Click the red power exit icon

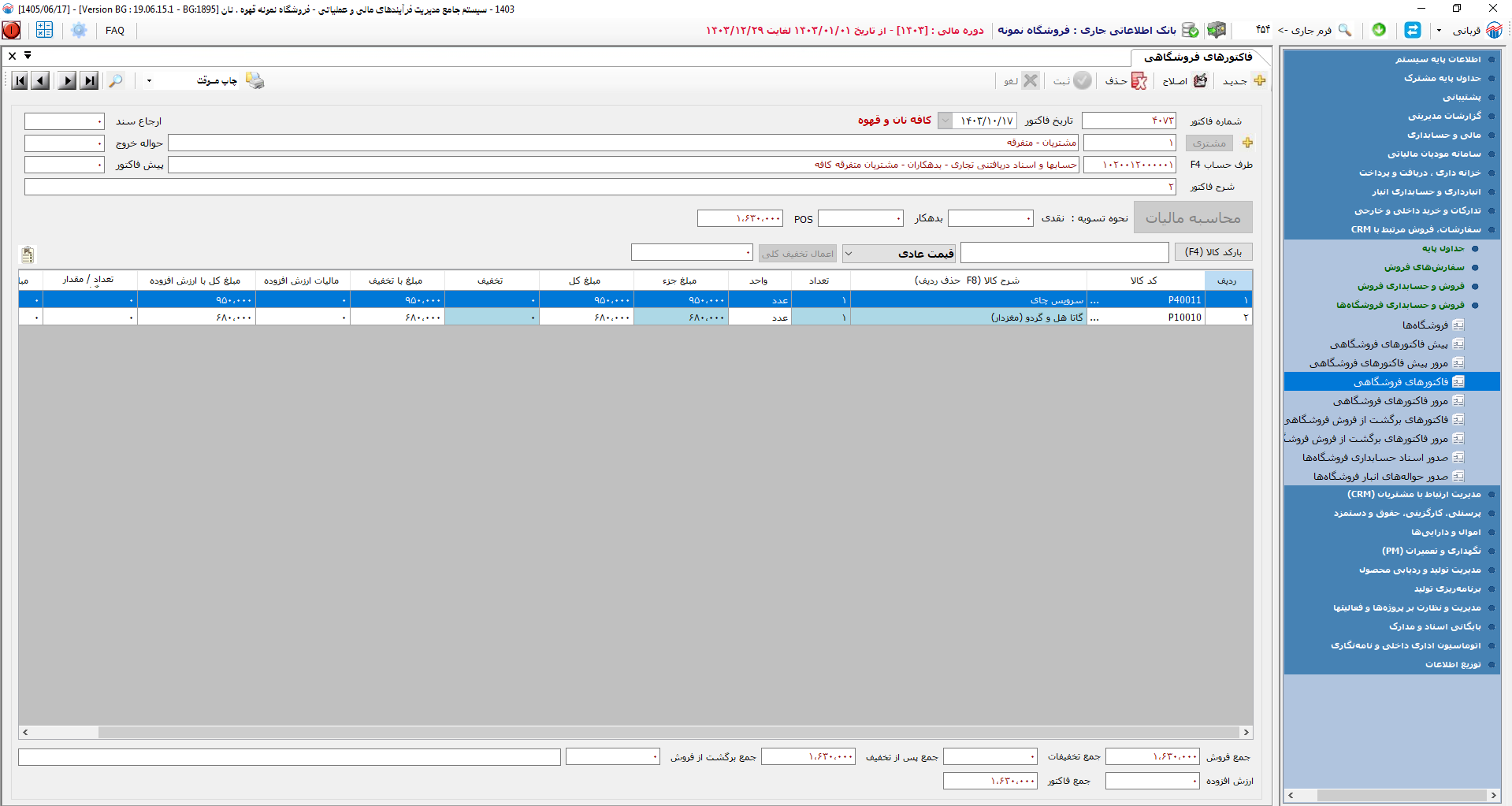coord(12,30)
